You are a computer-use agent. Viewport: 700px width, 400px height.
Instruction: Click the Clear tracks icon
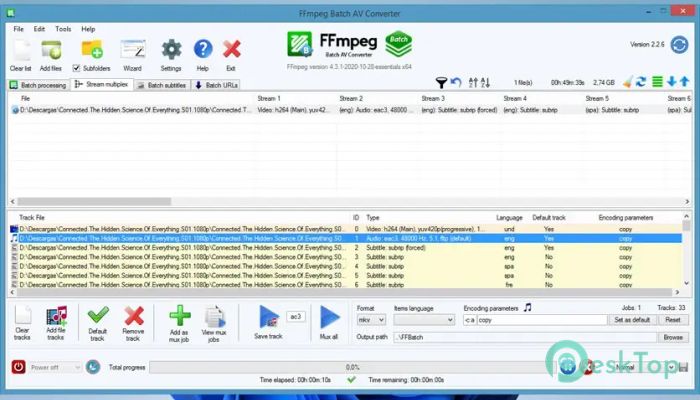point(22,315)
